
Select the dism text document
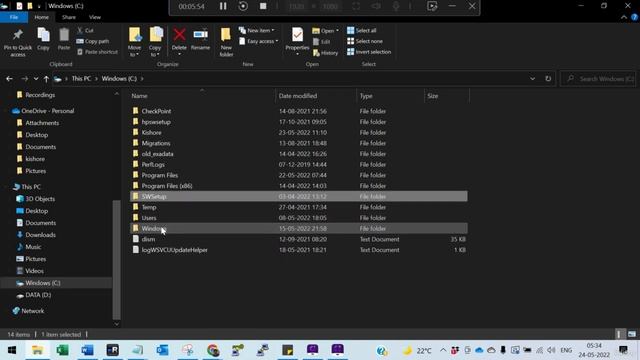click(299, 239)
